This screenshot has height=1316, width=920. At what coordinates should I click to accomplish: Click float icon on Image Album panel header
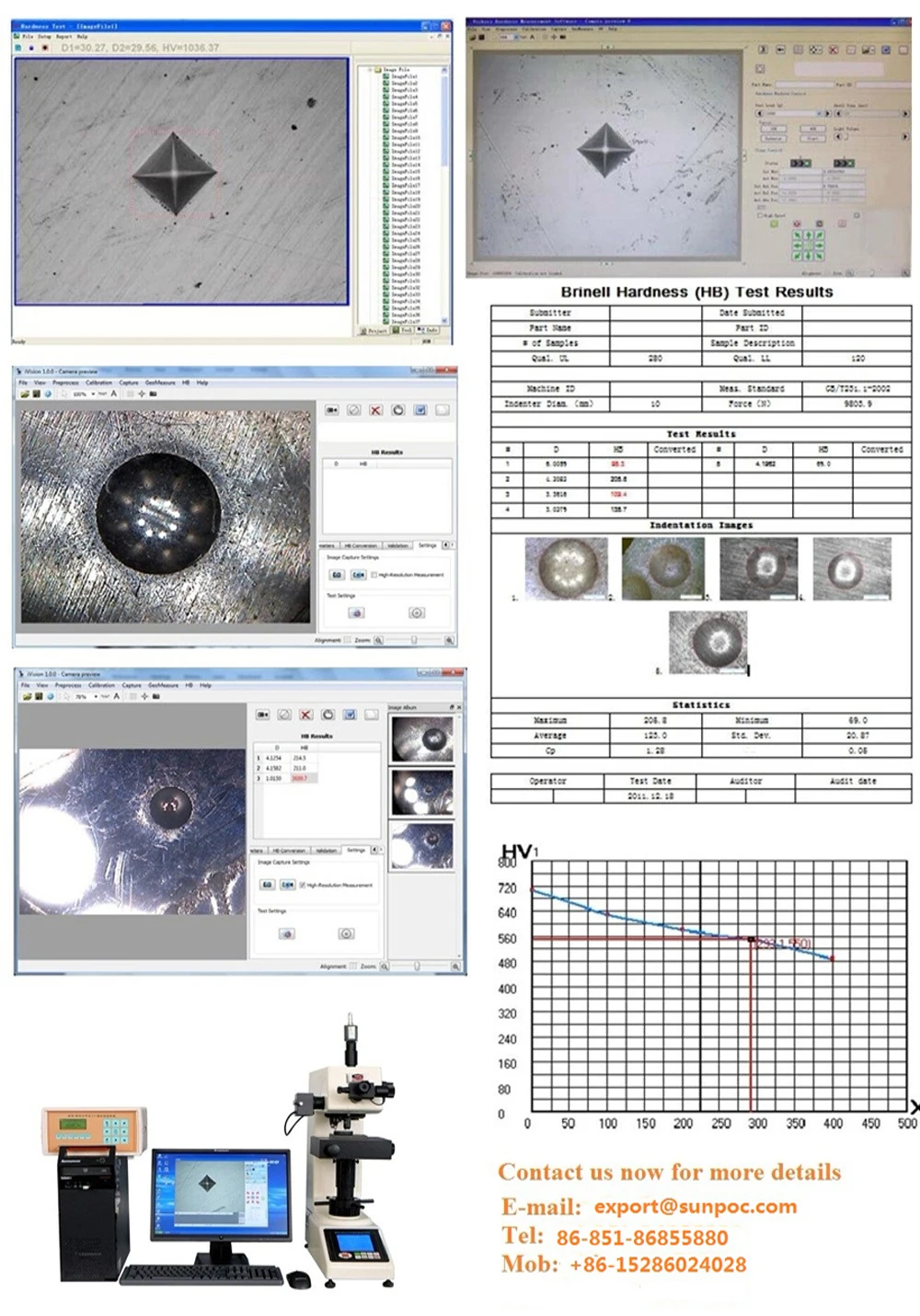point(451,707)
